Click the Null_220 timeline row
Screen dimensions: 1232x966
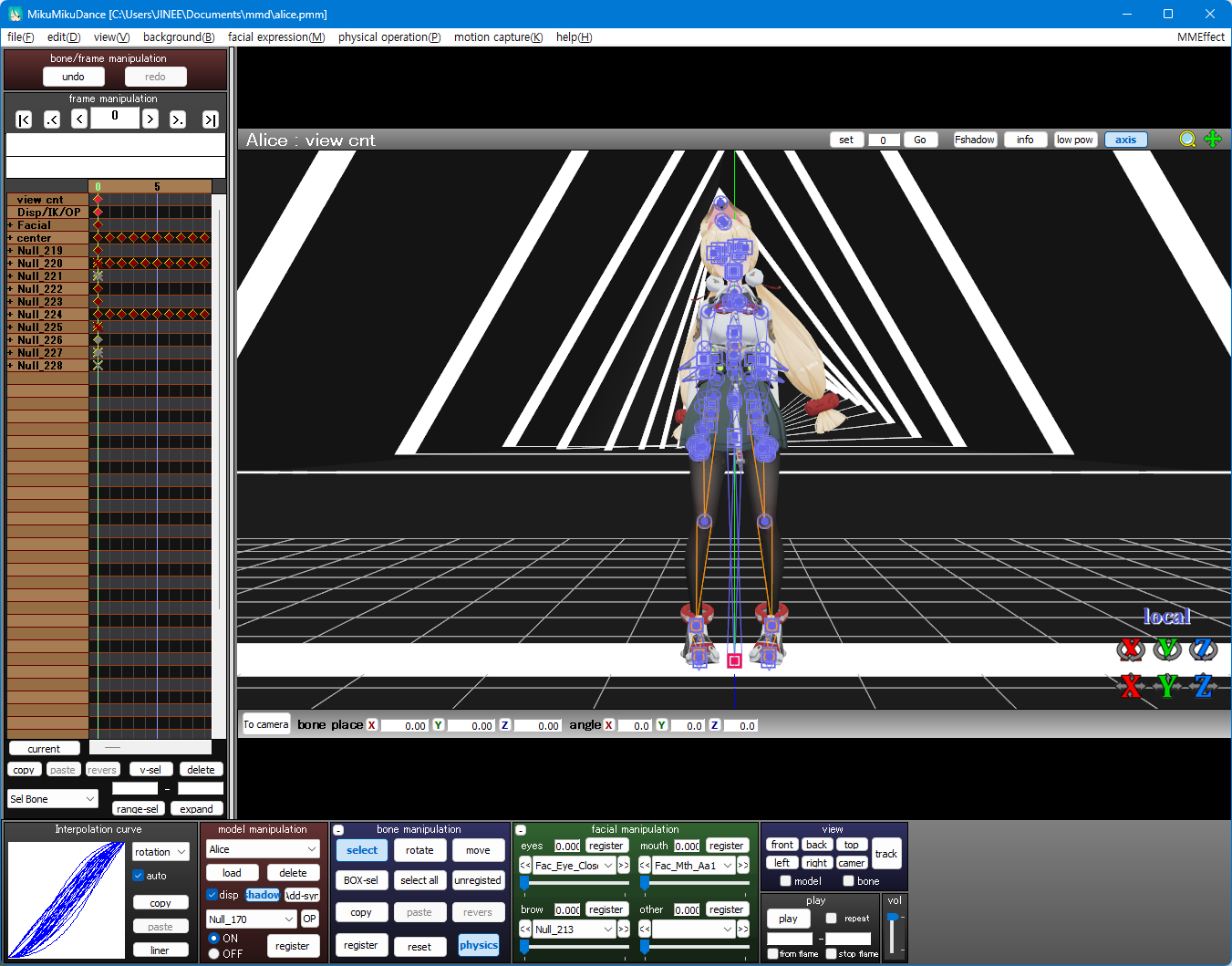(47, 264)
